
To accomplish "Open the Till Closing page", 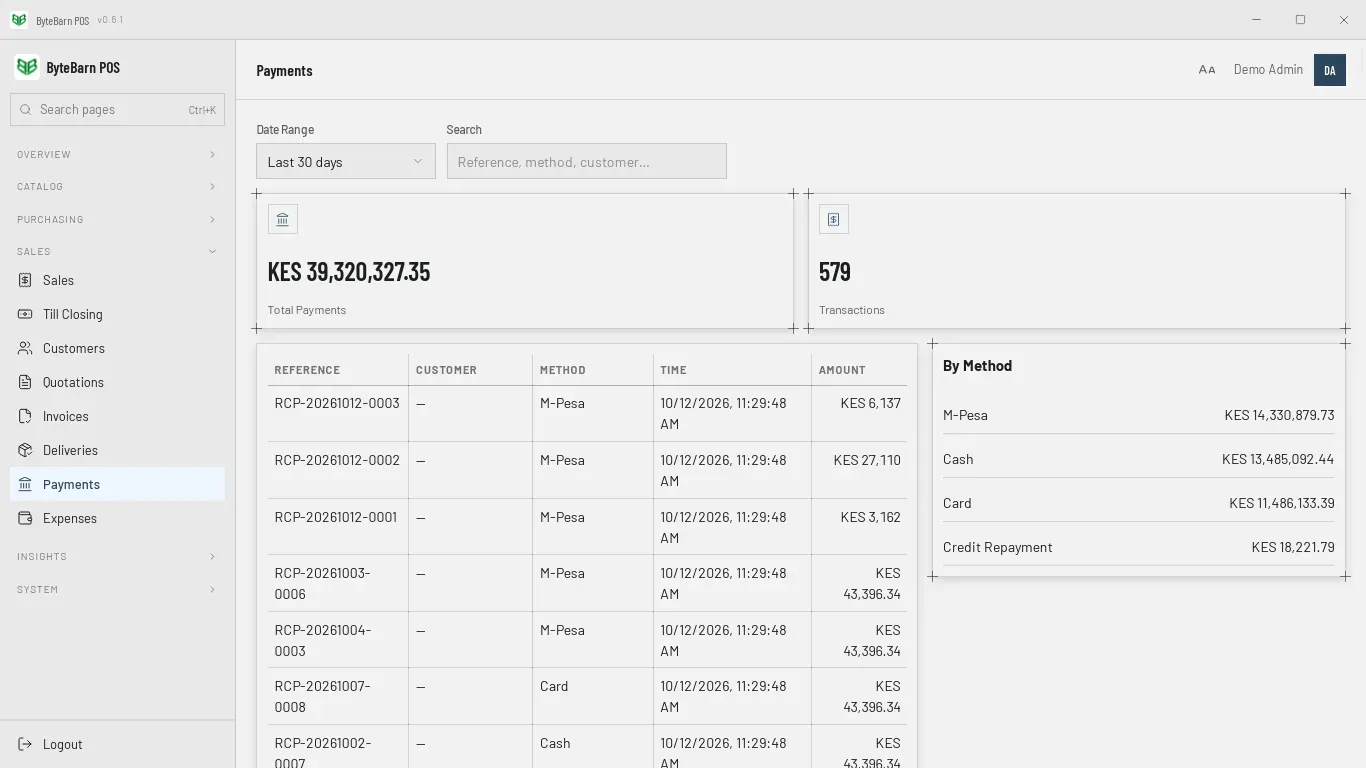I will coord(117,315).
